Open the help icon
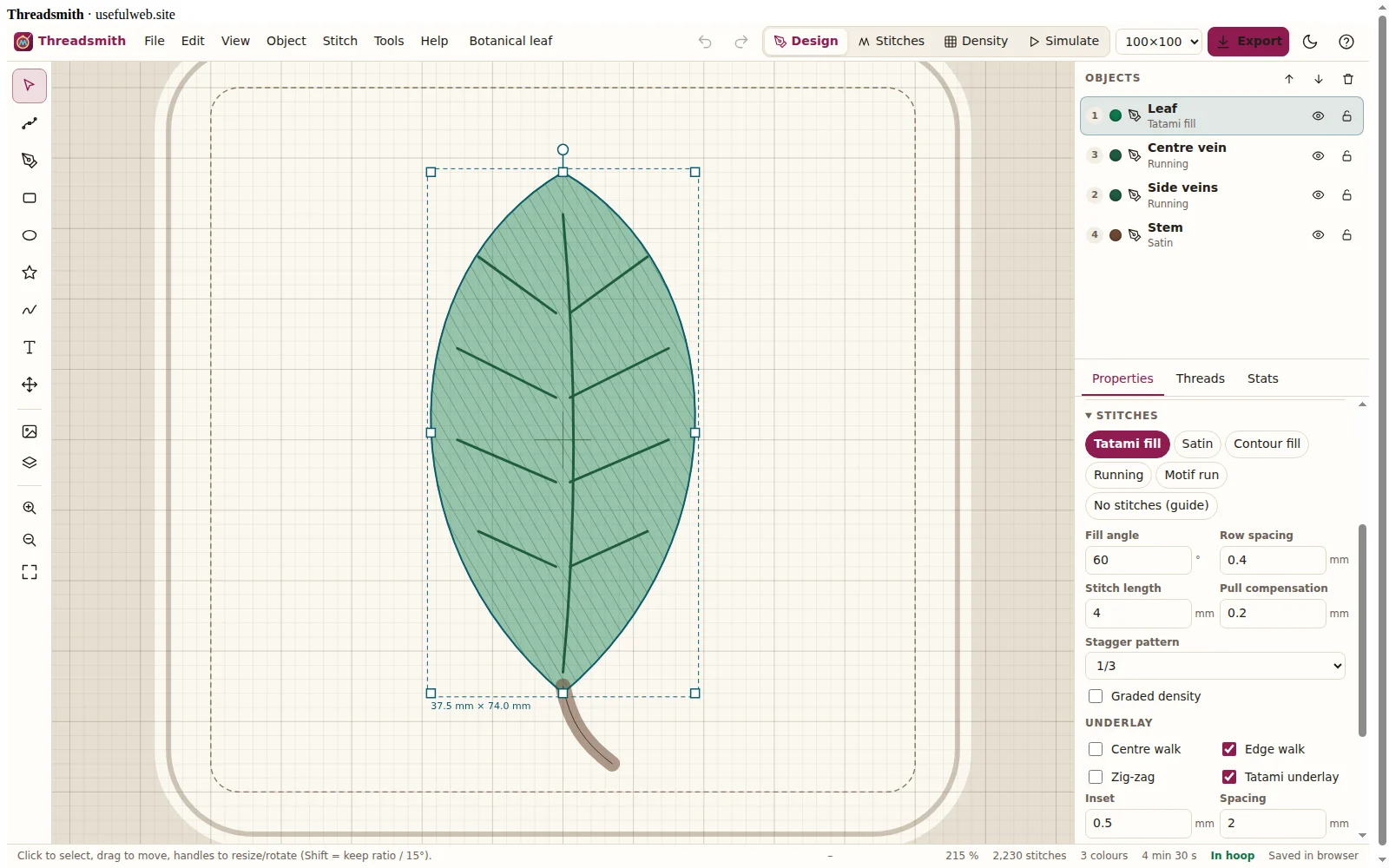Image resolution: width=1389 pixels, height=868 pixels. (x=1346, y=42)
